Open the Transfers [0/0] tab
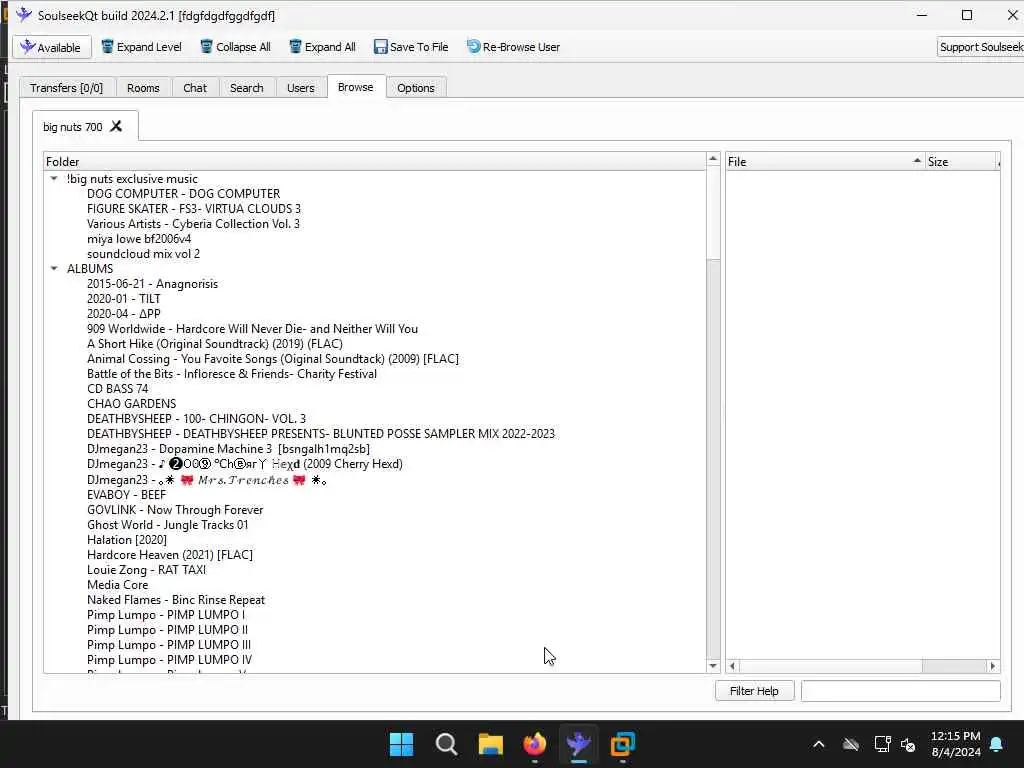The image size is (1024, 768). pos(67,88)
